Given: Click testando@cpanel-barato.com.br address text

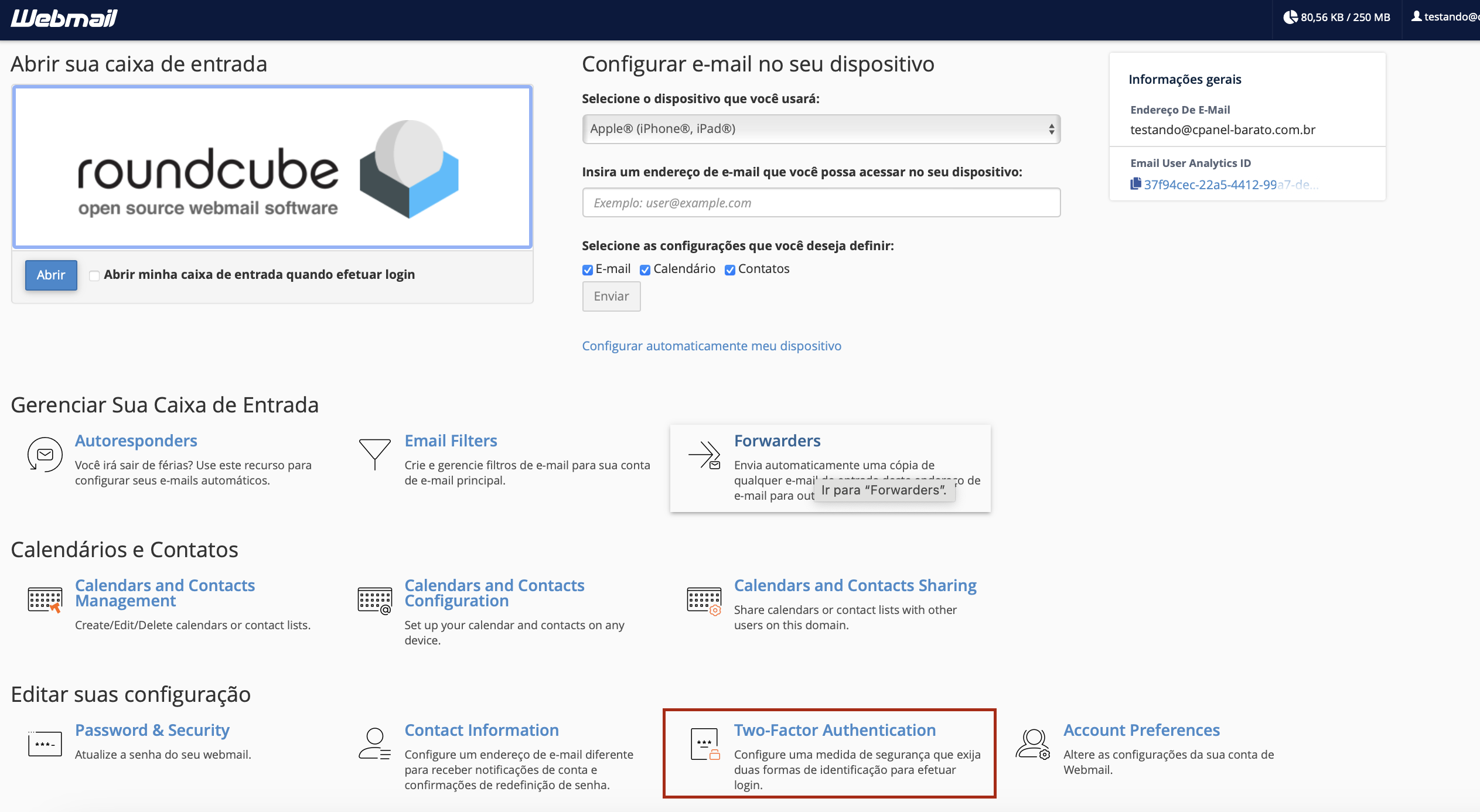Looking at the screenshot, I should pos(1222,130).
